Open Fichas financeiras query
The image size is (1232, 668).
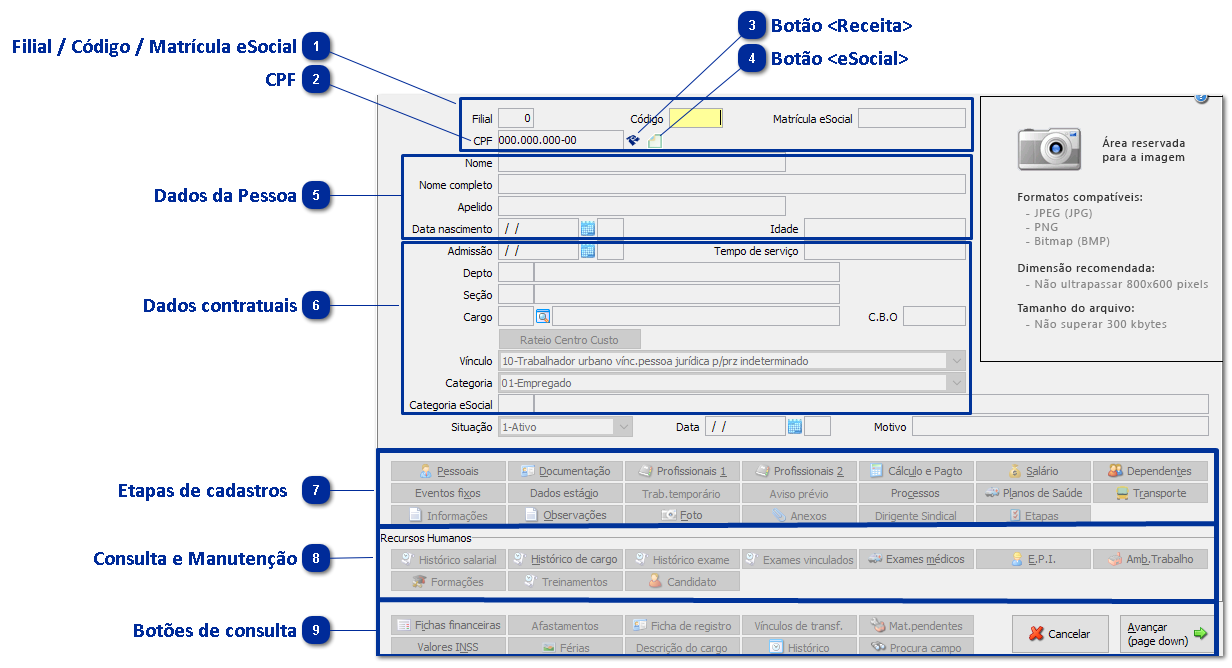click(x=448, y=625)
